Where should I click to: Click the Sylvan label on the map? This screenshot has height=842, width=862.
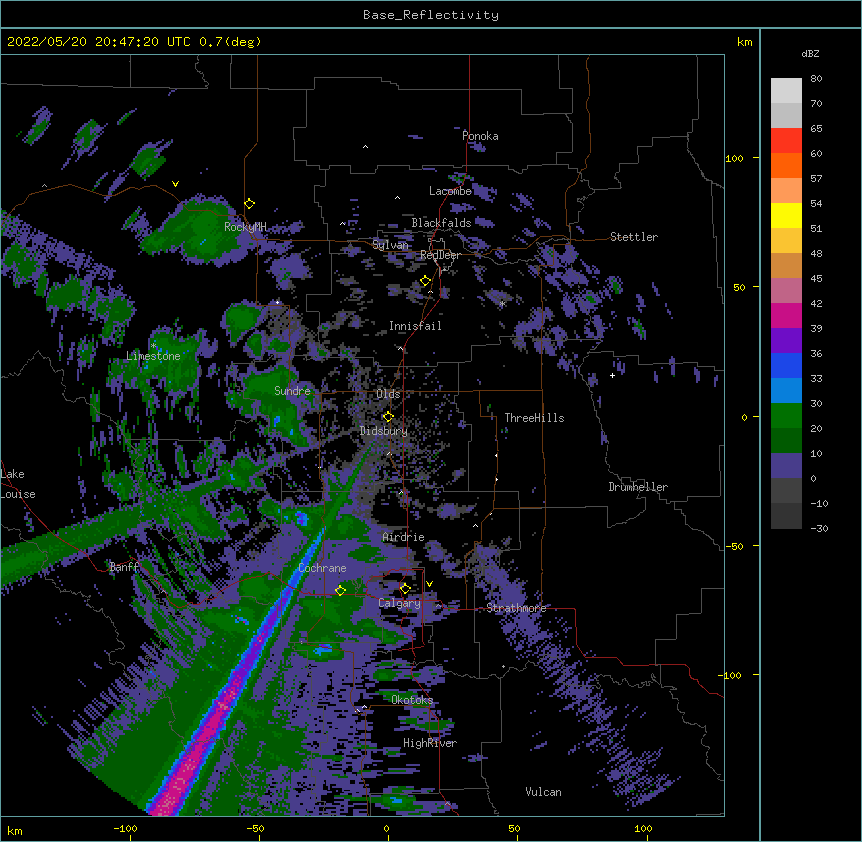point(390,245)
